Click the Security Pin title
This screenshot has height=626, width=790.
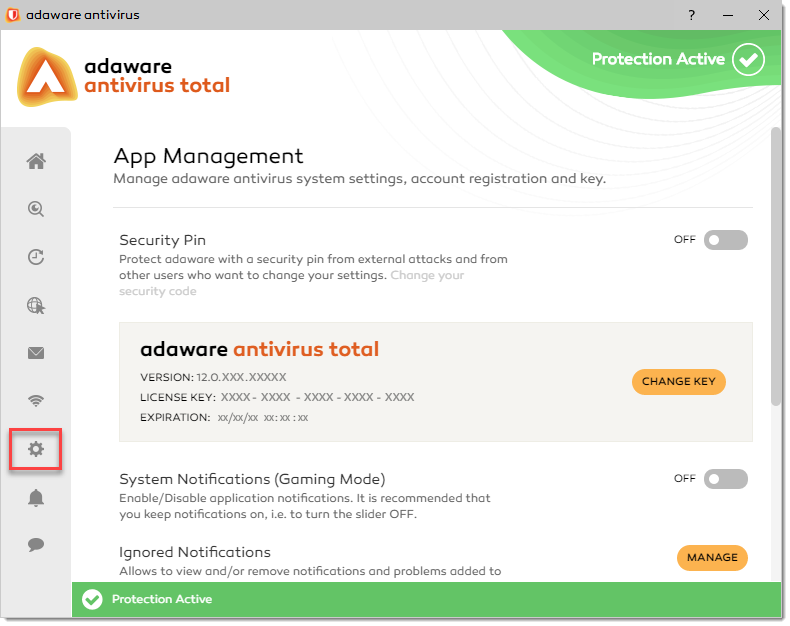click(162, 240)
